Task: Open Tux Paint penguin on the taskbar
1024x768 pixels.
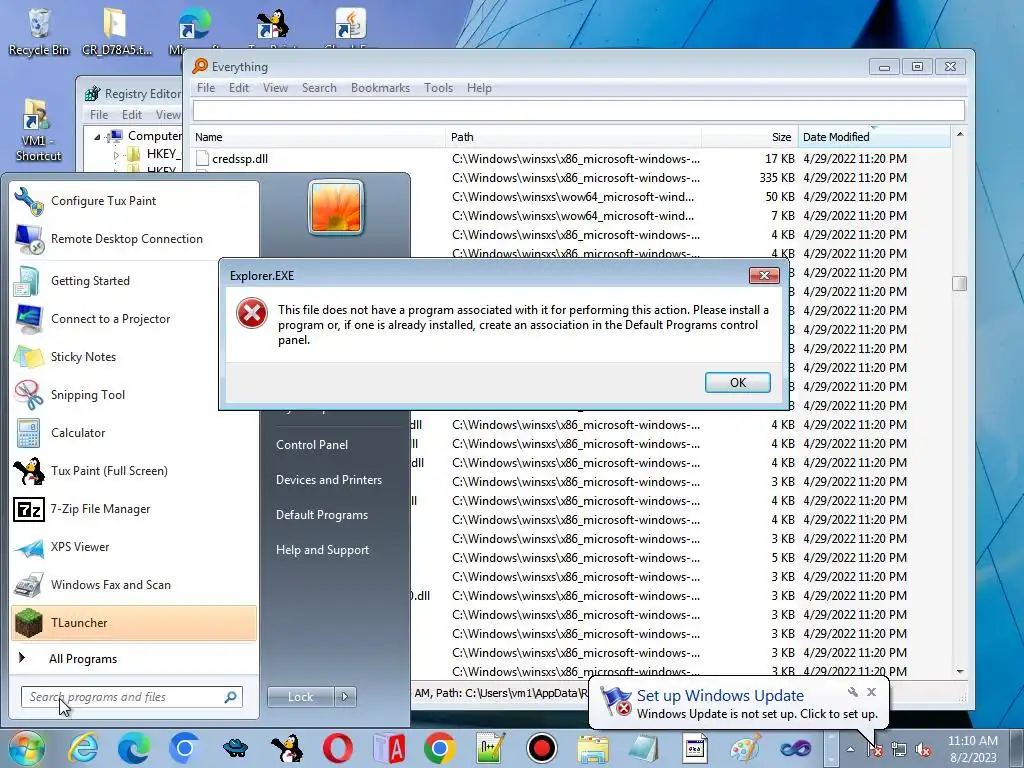Action: pyautogui.click(x=287, y=748)
